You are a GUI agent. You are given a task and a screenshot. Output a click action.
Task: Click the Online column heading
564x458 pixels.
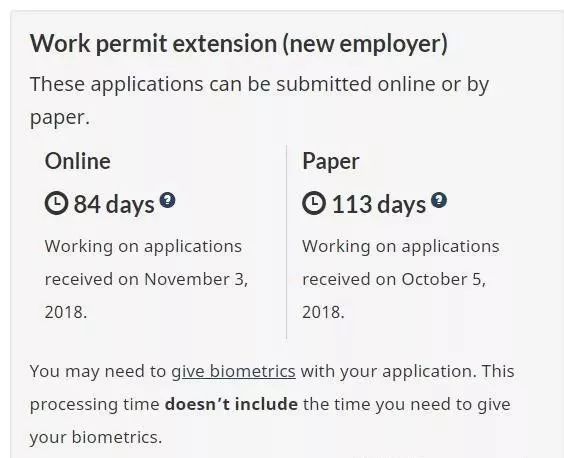(77, 161)
